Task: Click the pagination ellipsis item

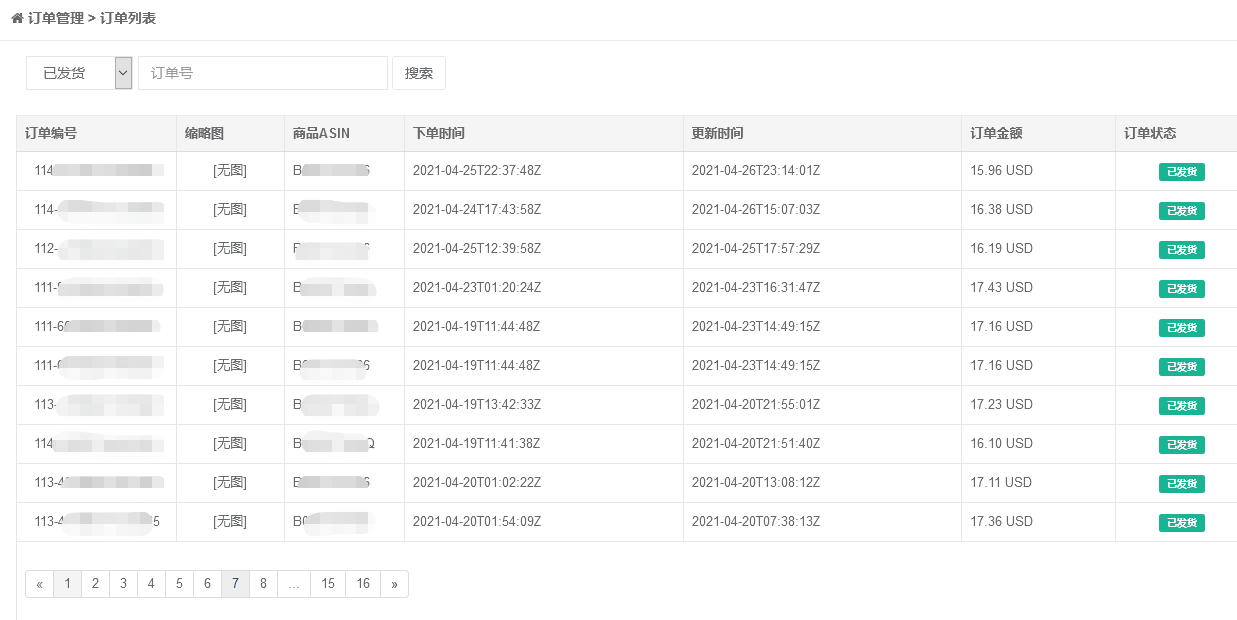Action: 293,583
